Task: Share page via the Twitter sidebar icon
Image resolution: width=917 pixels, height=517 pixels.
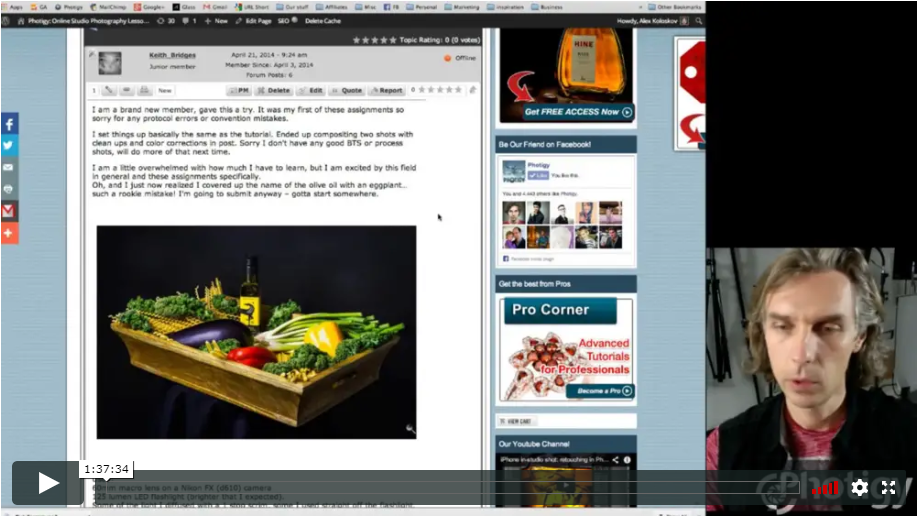Action: [9, 146]
